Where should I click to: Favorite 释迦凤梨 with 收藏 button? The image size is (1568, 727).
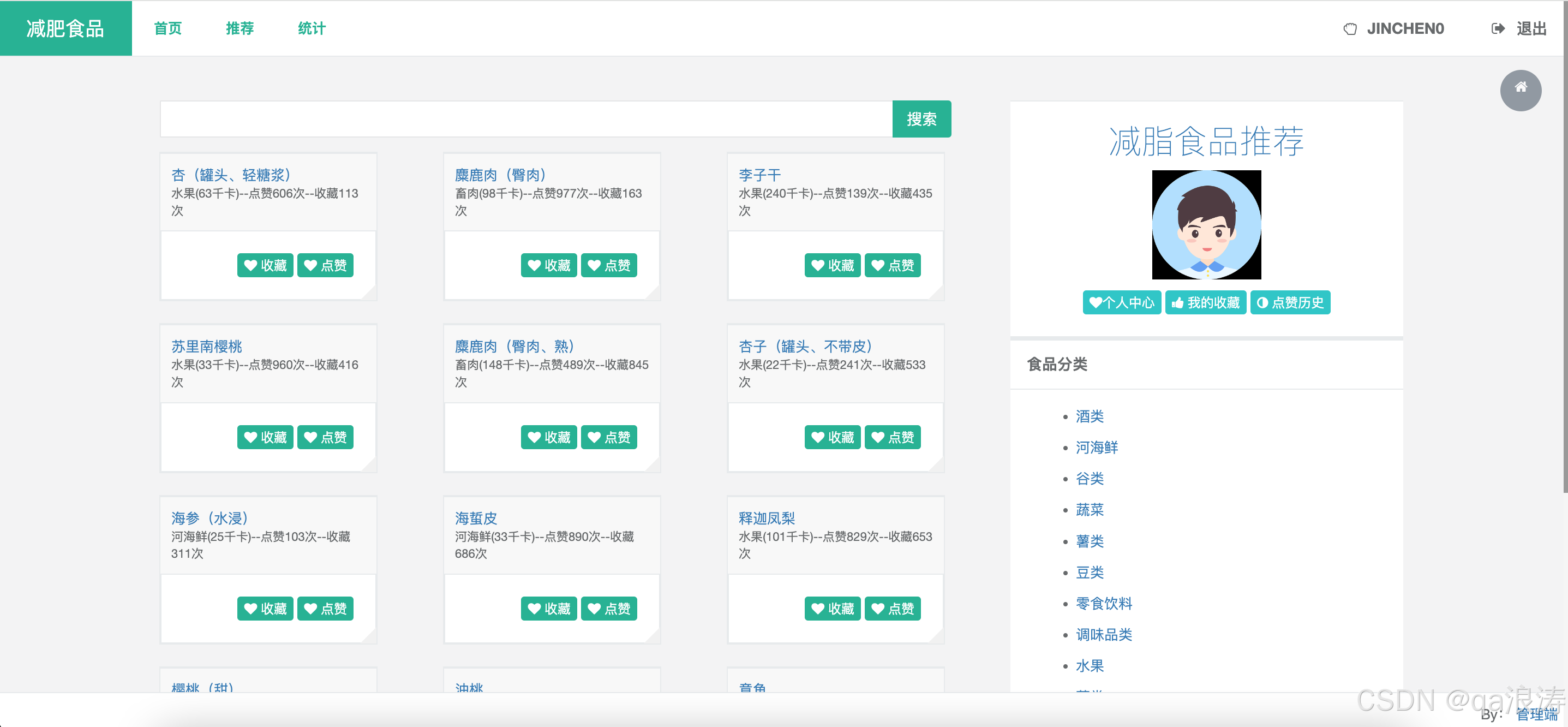point(832,608)
